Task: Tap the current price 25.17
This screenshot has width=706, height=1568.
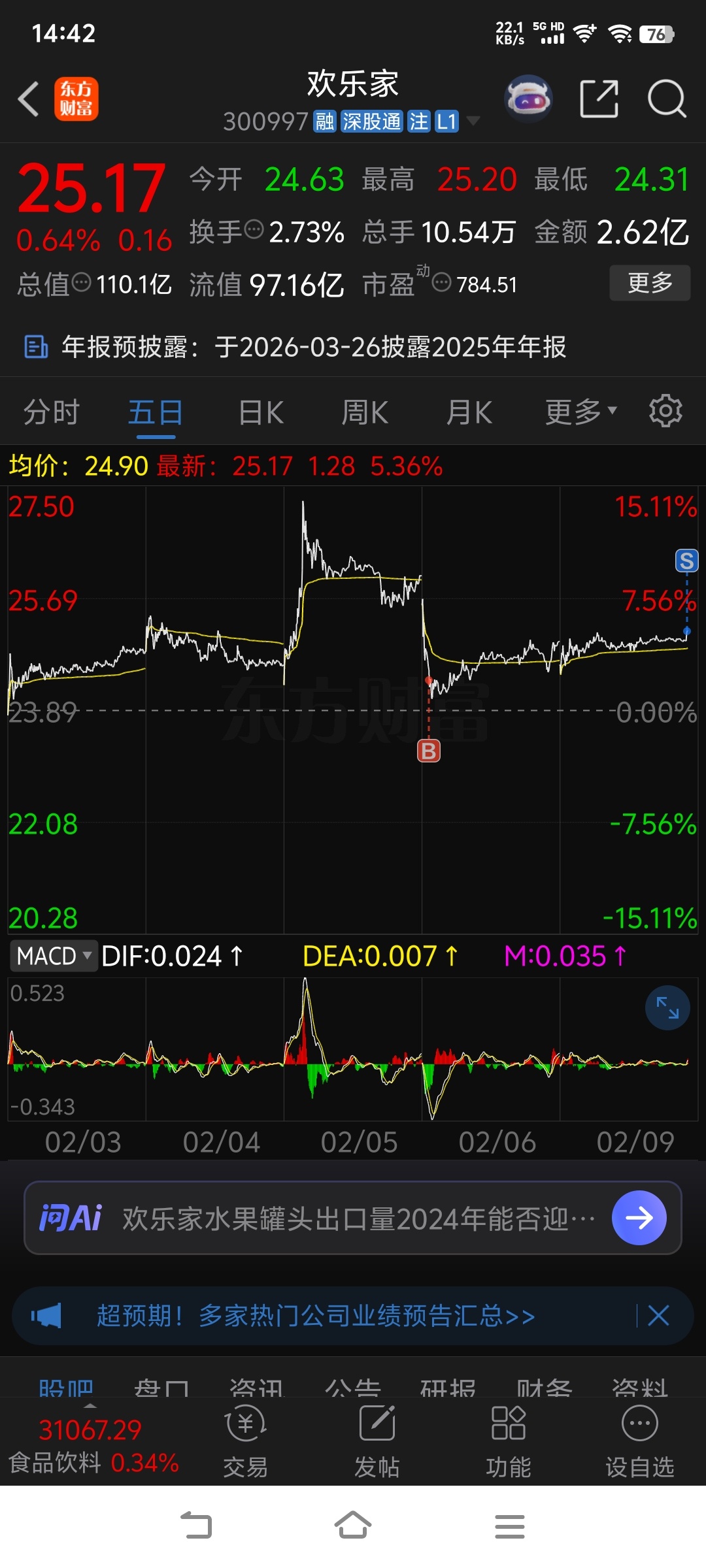Action: coord(91,189)
